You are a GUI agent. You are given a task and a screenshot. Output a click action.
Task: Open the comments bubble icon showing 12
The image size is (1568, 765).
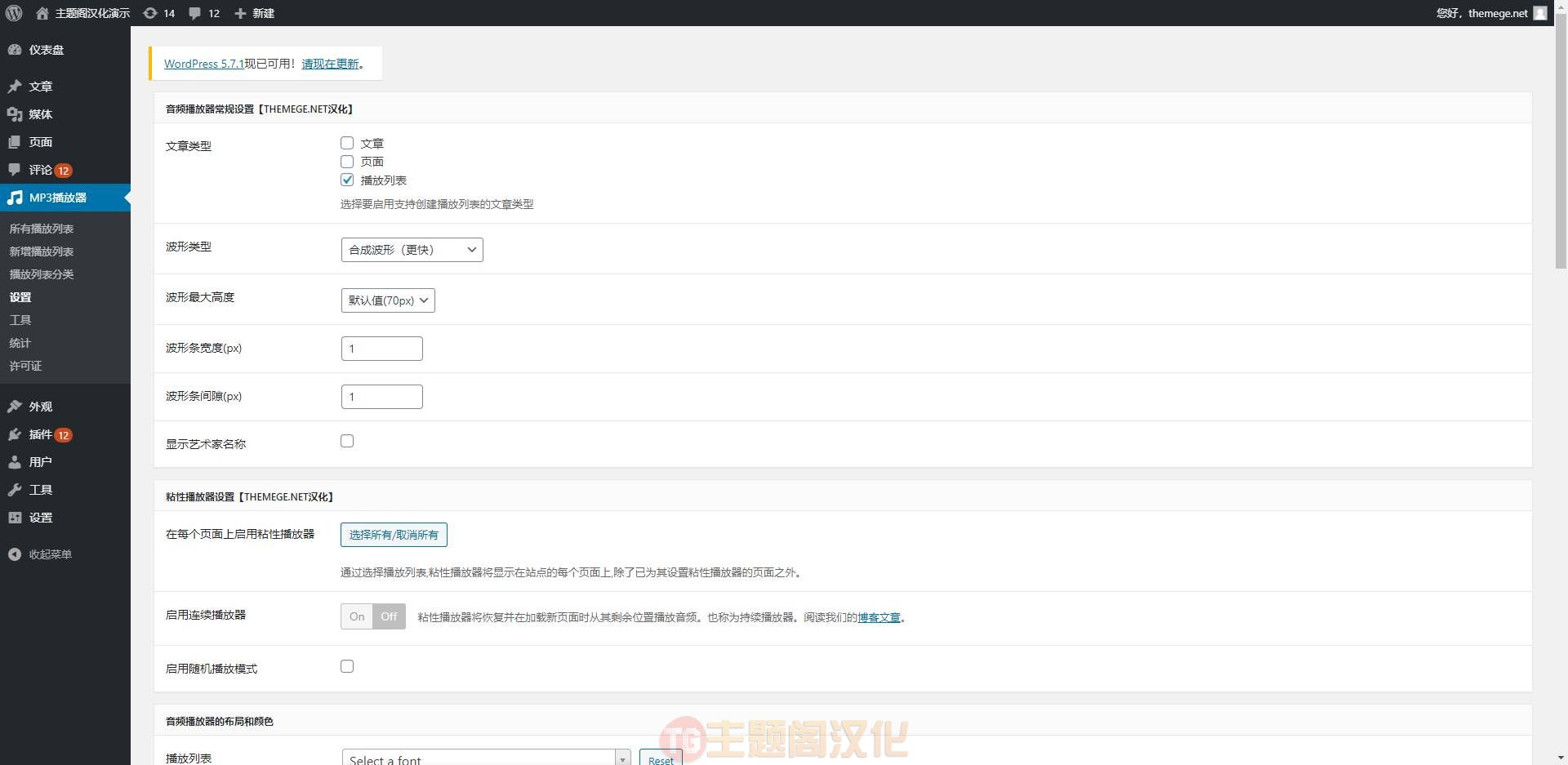click(195, 13)
